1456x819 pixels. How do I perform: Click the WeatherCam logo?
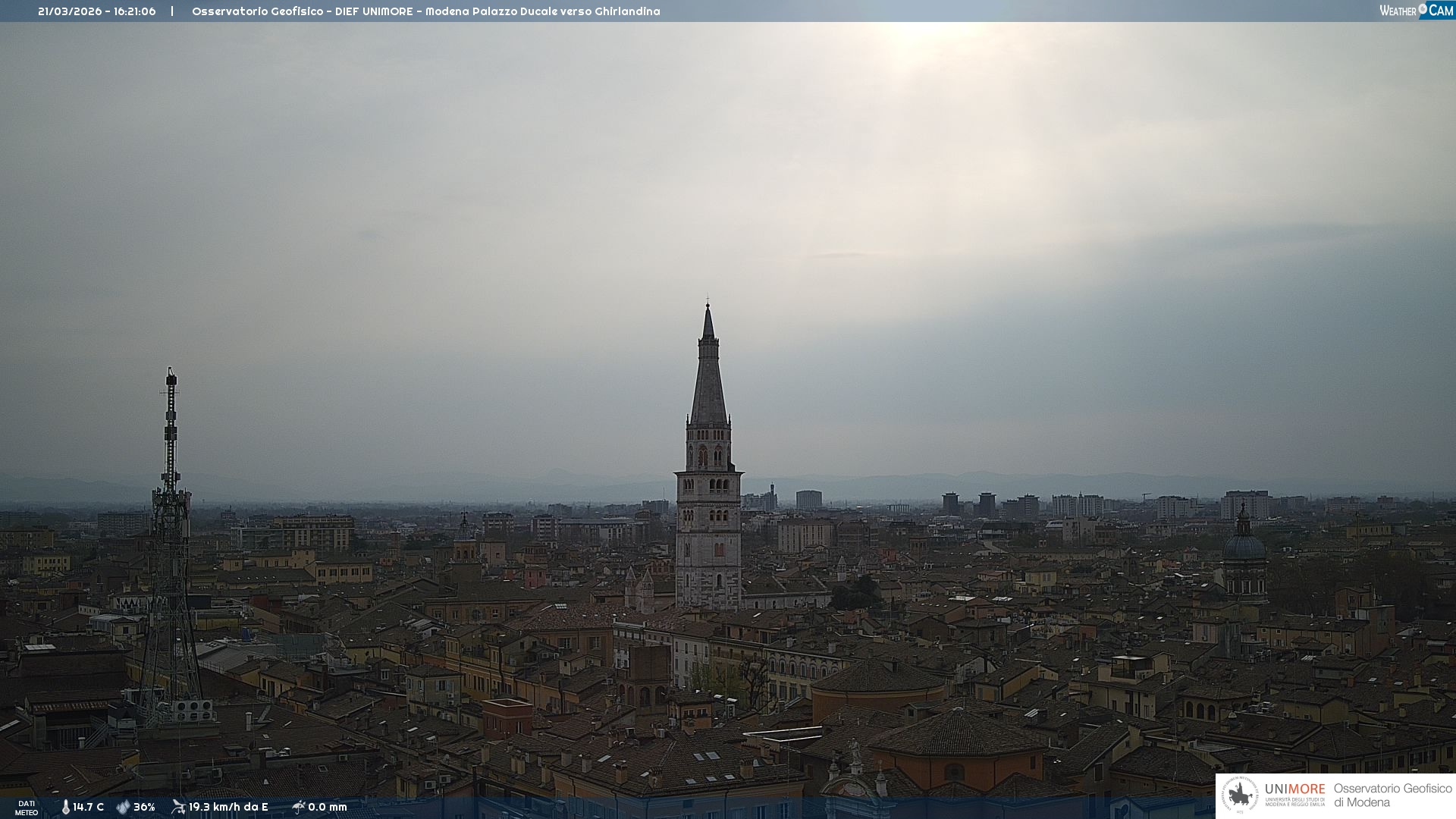(x=1416, y=11)
